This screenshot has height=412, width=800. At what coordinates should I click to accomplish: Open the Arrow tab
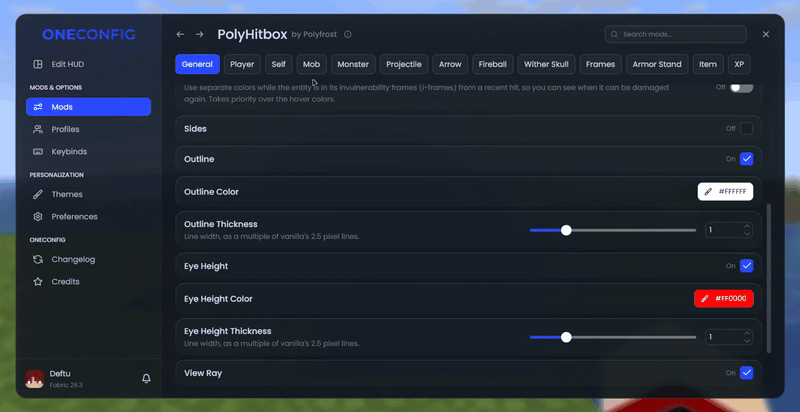tap(451, 64)
